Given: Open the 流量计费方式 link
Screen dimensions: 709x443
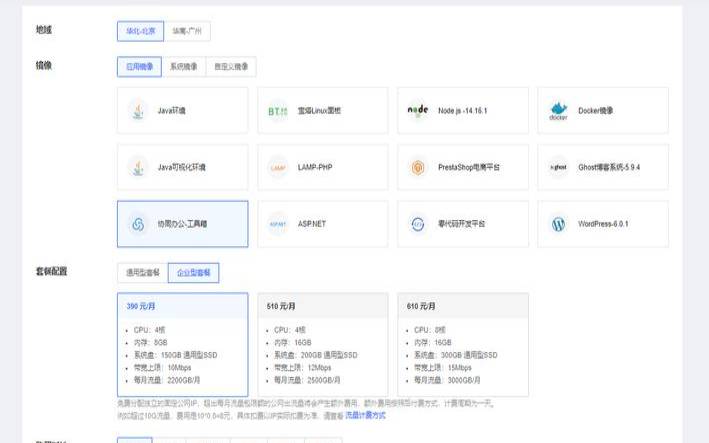Looking at the screenshot, I should tap(365, 415).
